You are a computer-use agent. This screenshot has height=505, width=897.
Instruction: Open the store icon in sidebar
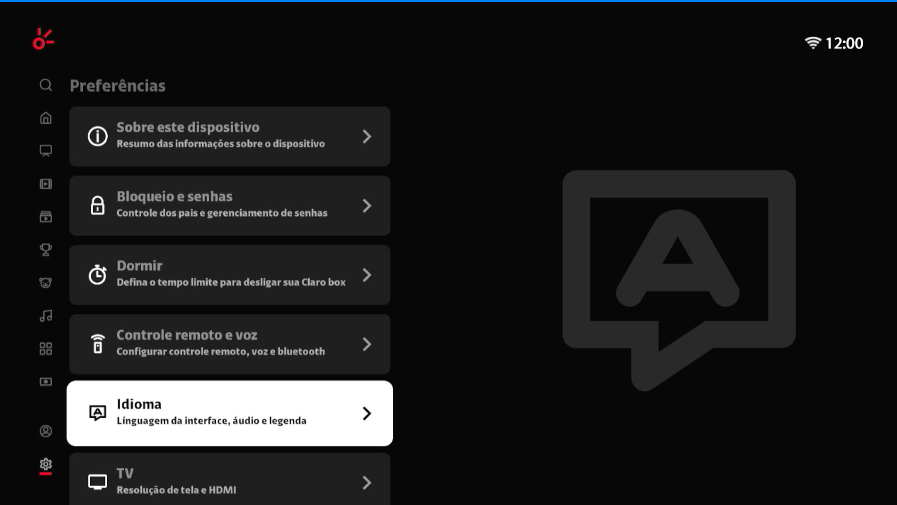coord(46,217)
